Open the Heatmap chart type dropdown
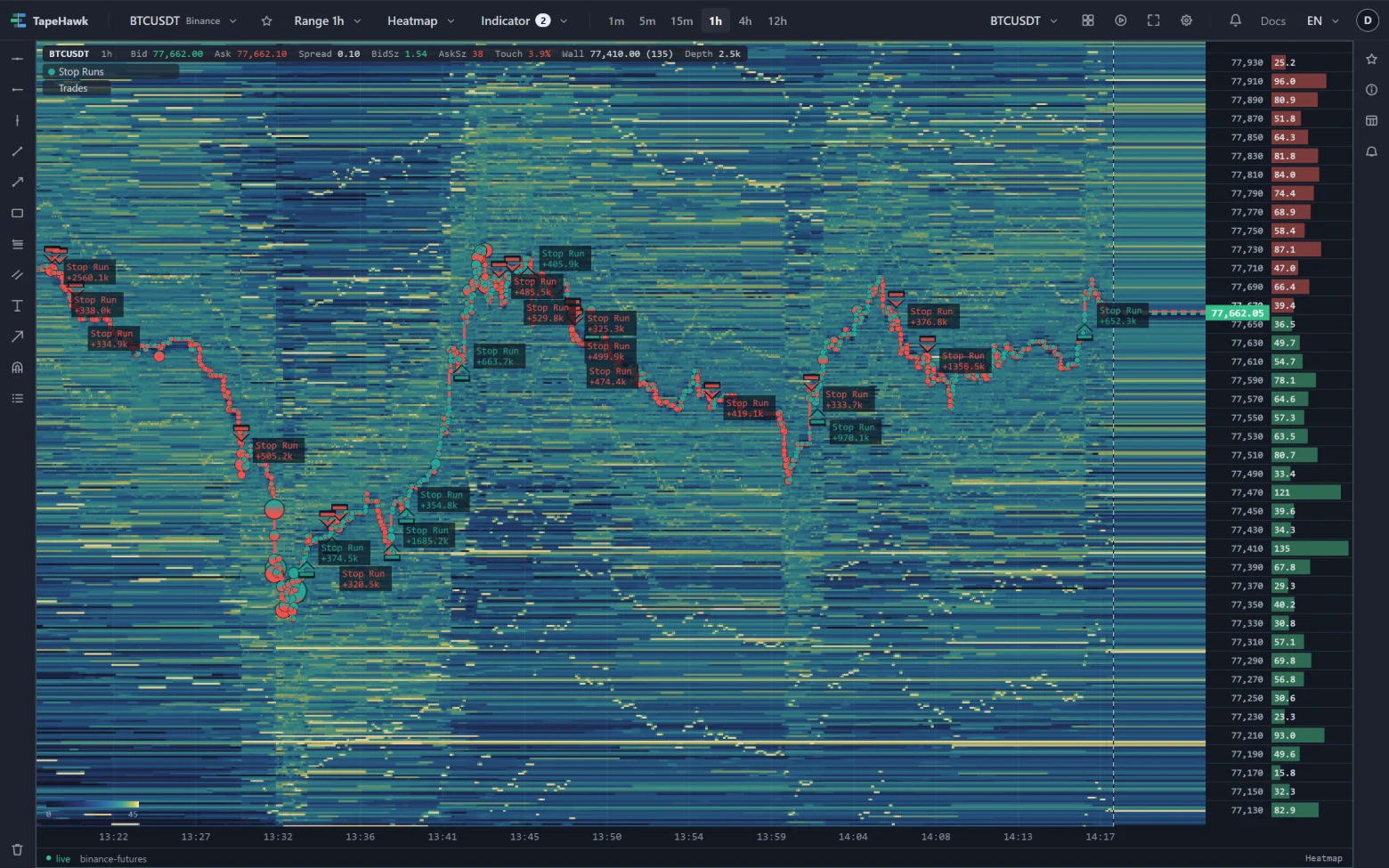This screenshot has height=868, width=1389. point(420,20)
